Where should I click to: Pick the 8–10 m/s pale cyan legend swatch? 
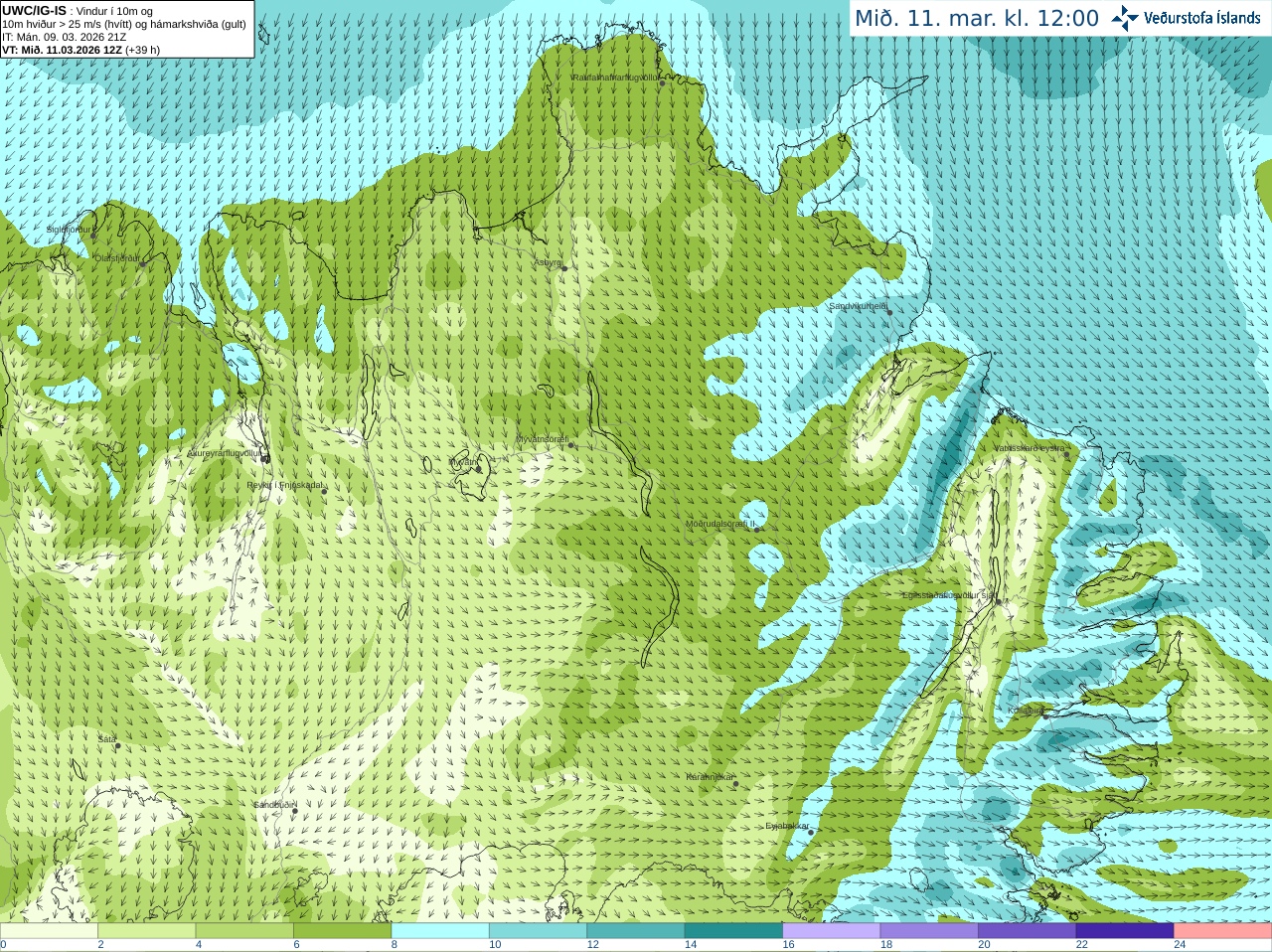pyautogui.click(x=440, y=931)
